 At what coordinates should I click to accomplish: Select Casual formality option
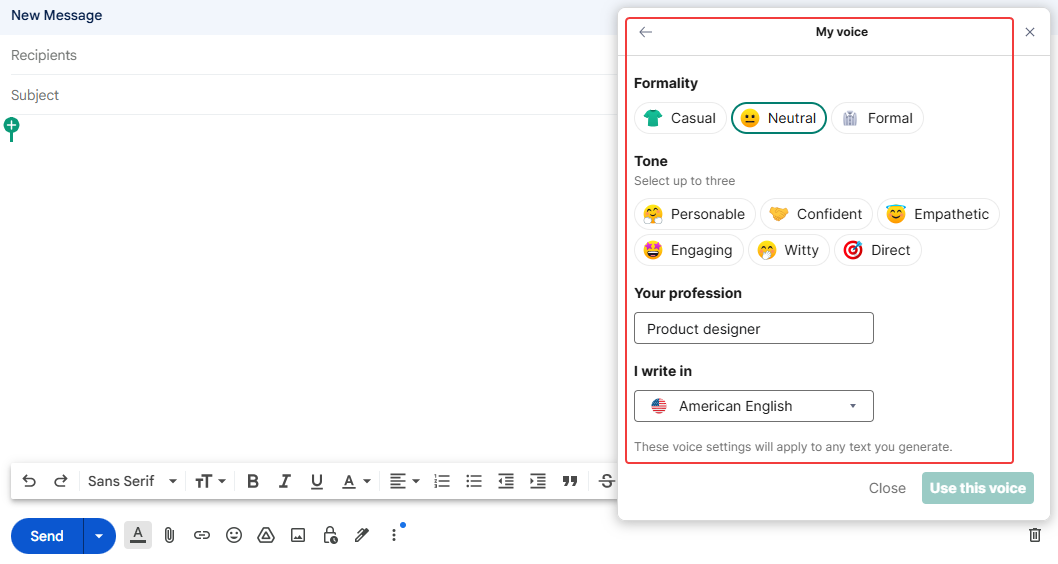[680, 118]
